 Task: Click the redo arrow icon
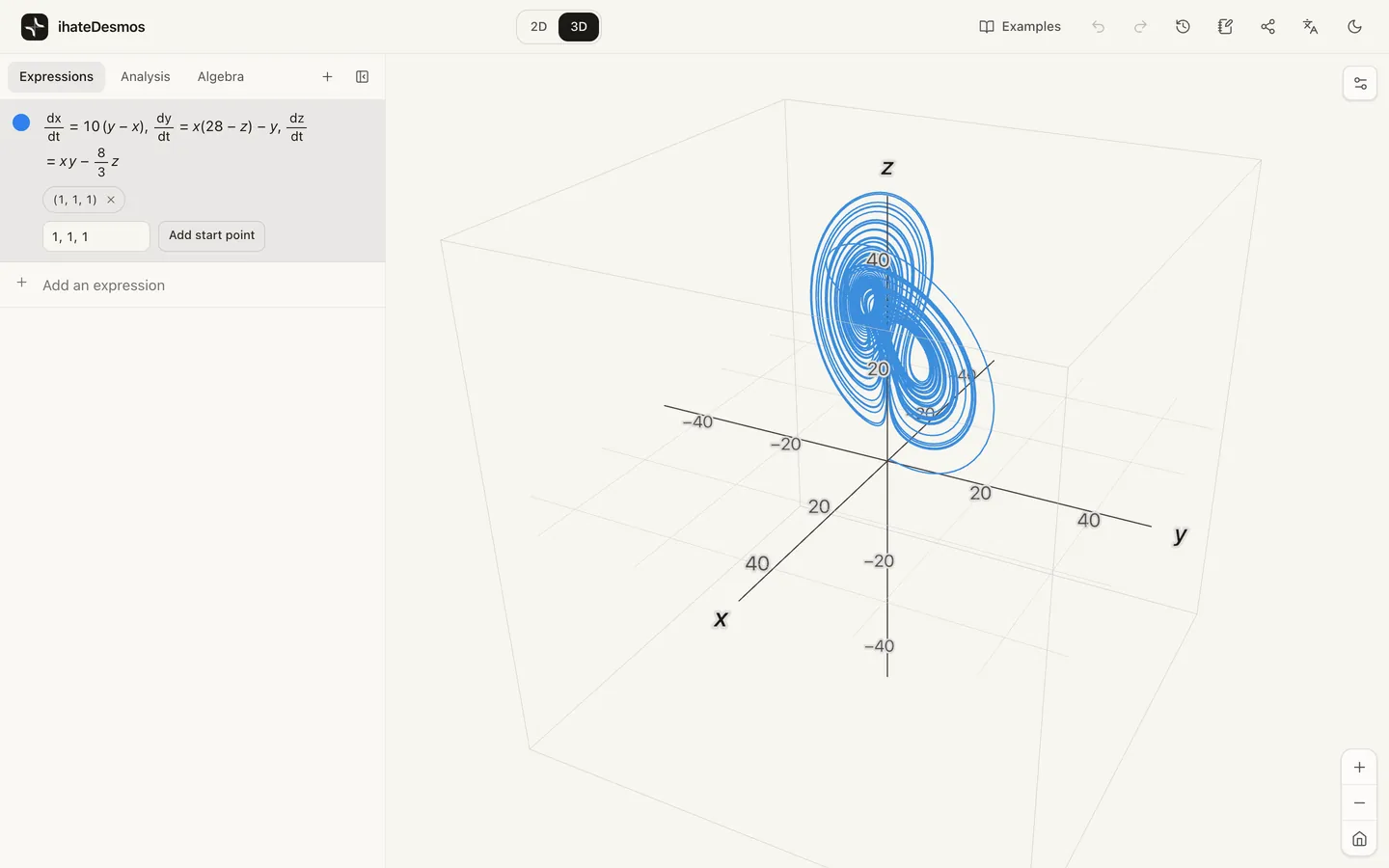1140,27
